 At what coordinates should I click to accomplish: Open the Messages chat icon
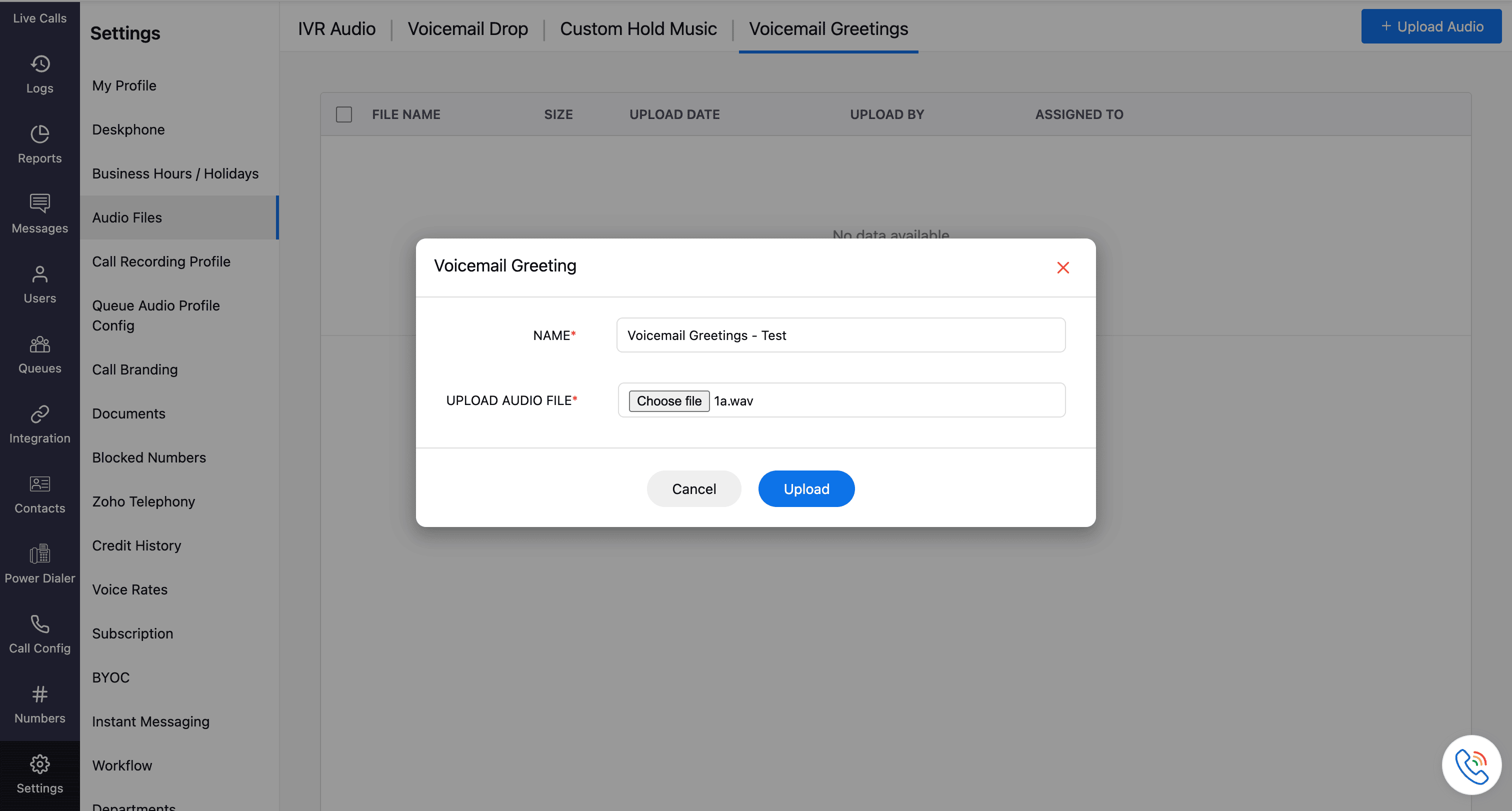[40, 203]
